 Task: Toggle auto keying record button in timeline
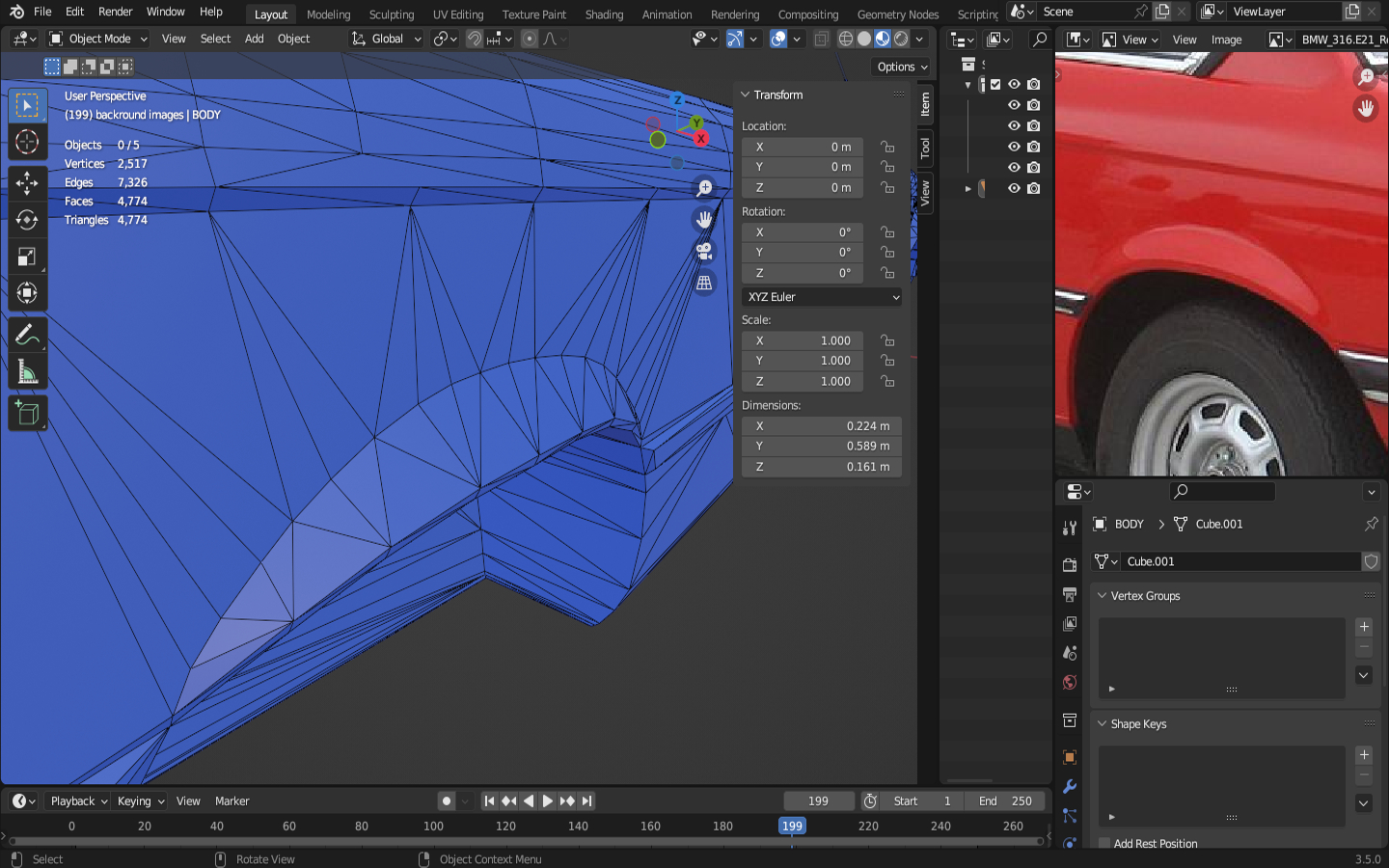tap(446, 801)
